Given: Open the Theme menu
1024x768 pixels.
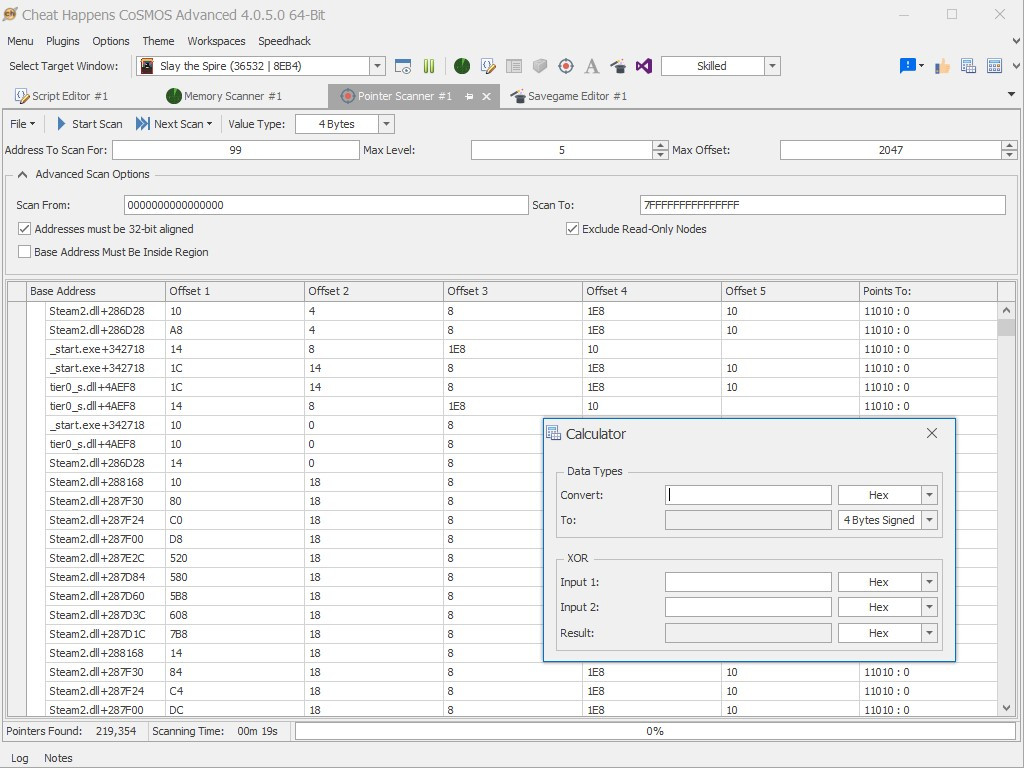Looking at the screenshot, I should pos(158,40).
